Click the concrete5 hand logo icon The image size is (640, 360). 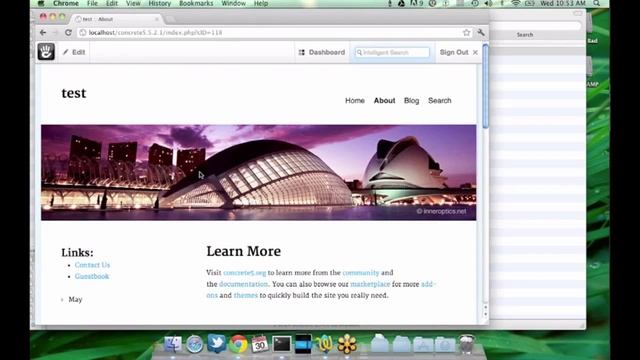point(46,52)
